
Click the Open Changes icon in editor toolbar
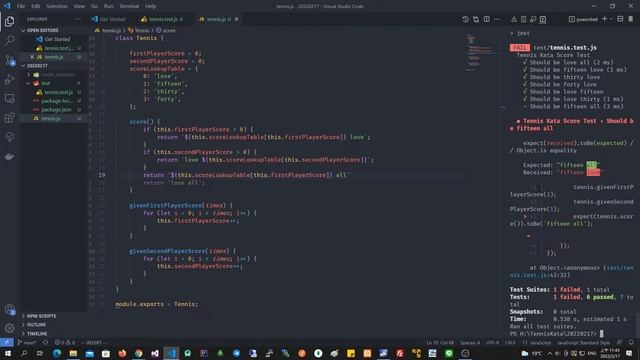[x=476, y=19]
